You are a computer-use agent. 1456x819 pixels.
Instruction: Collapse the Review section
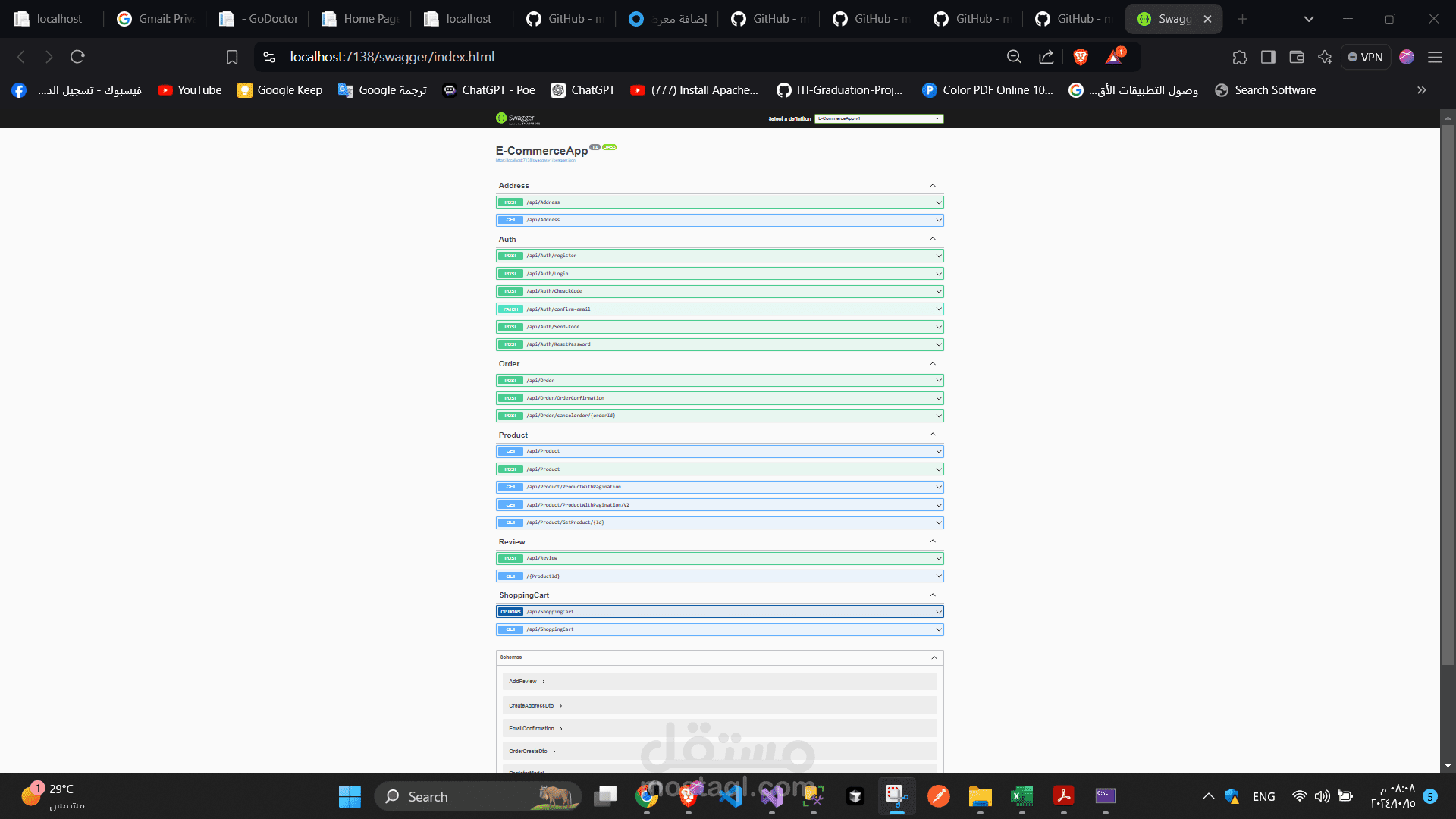[x=933, y=541]
